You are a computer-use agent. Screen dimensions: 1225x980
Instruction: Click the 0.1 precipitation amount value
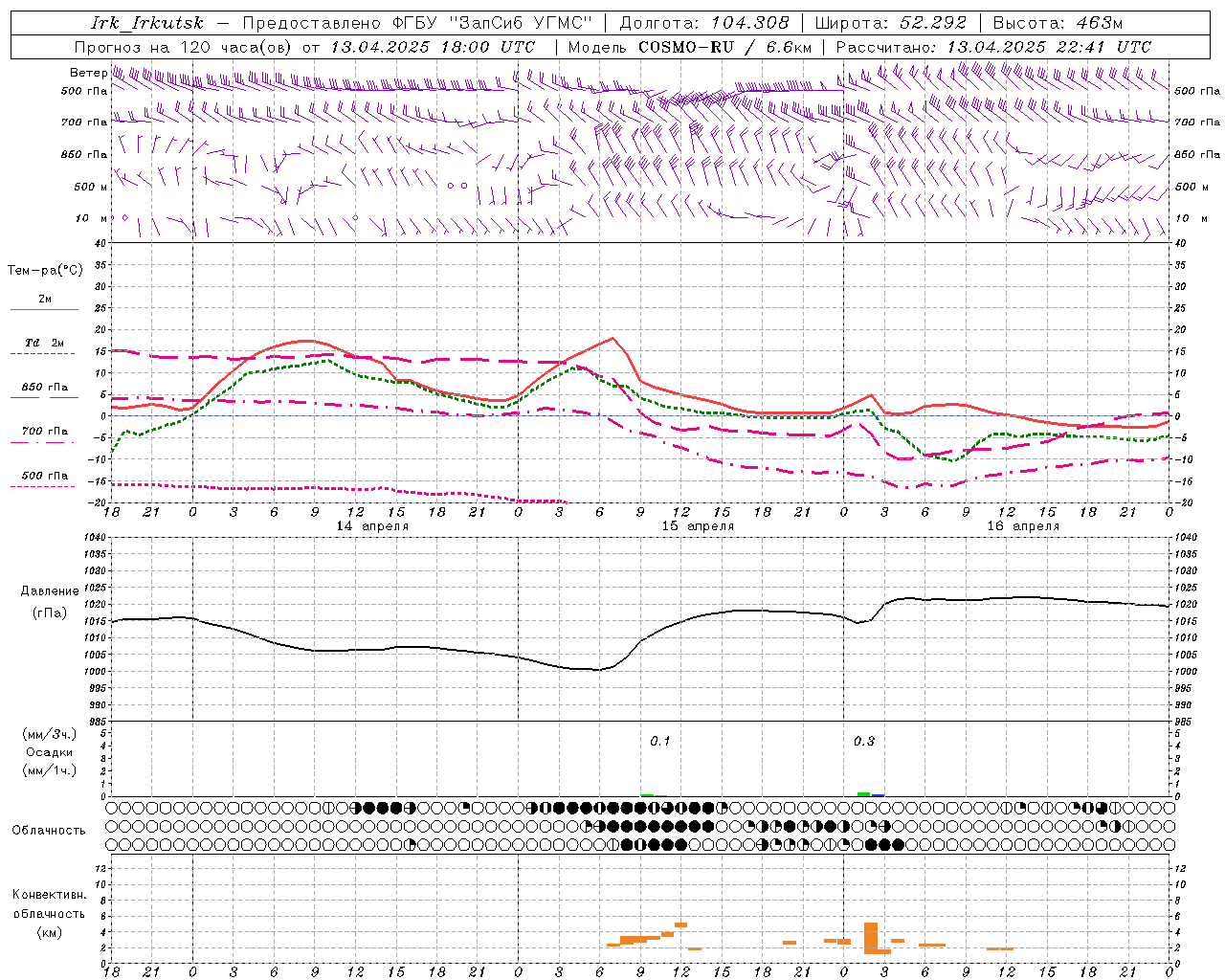[660, 742]
